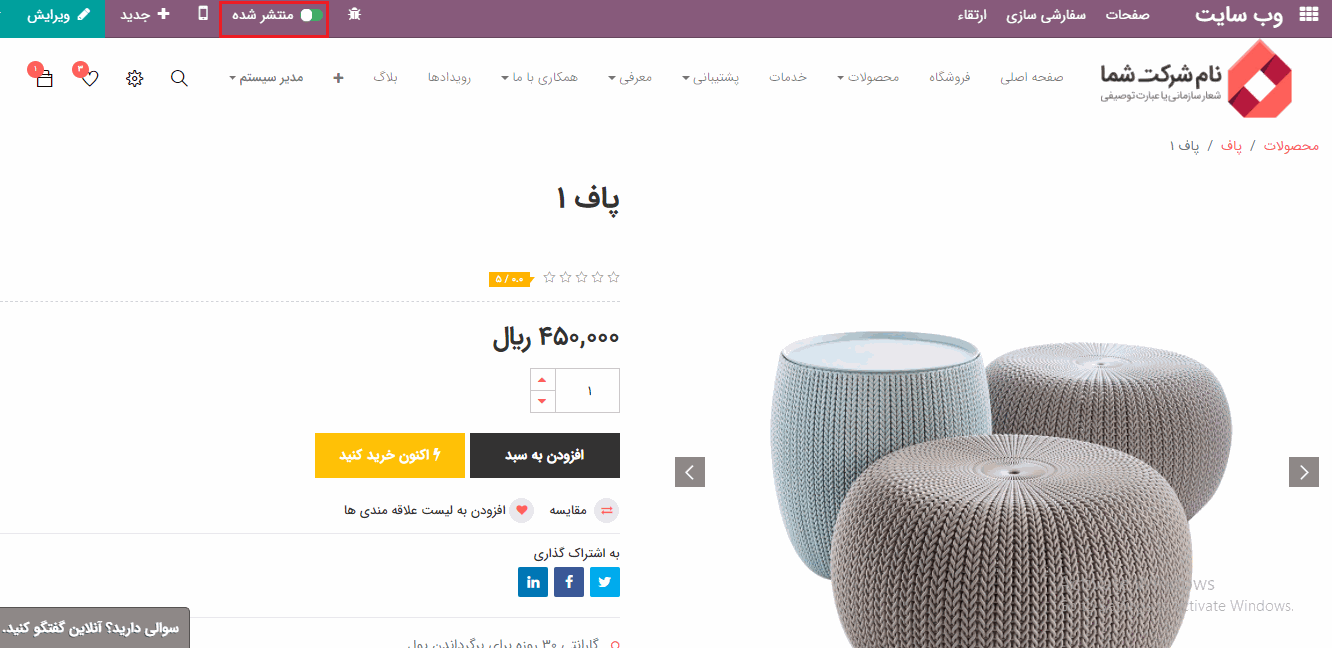Expand the پشتیبانی dropdown menu
This screenshot has height=648, width=1332.
pos(710,78)
